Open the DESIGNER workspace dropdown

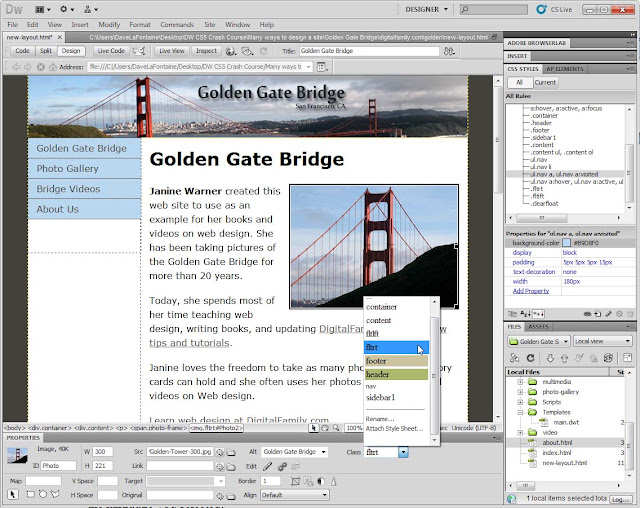[426, 9]
